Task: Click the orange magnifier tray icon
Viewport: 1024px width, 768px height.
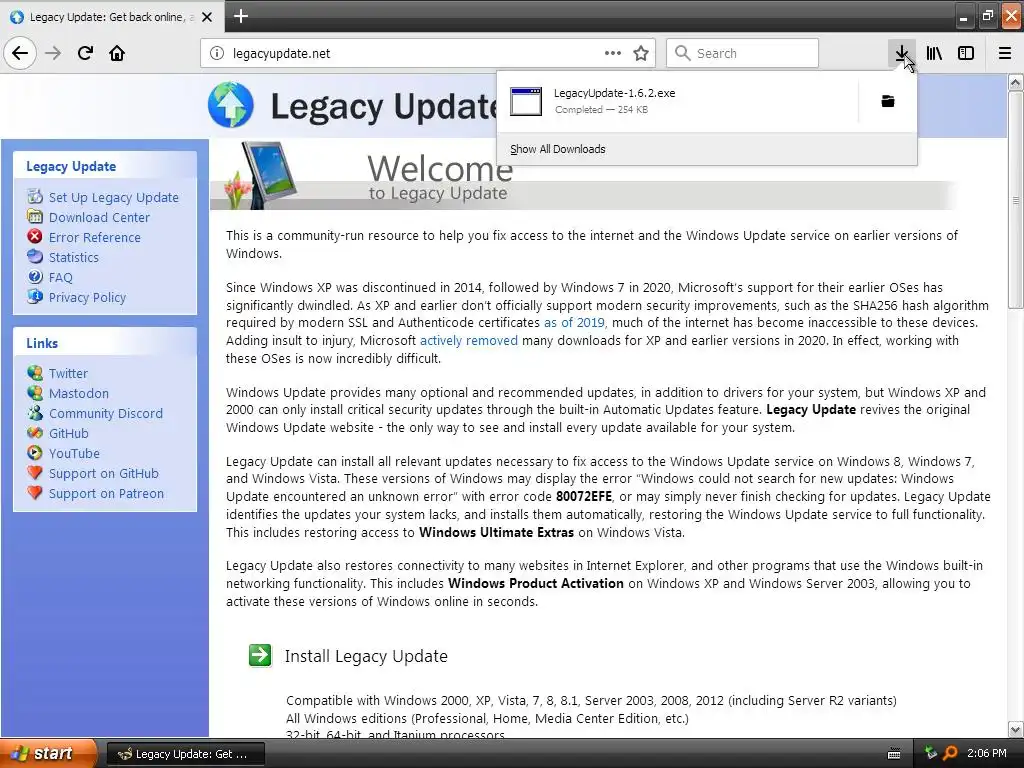Action: coord(950,754)
